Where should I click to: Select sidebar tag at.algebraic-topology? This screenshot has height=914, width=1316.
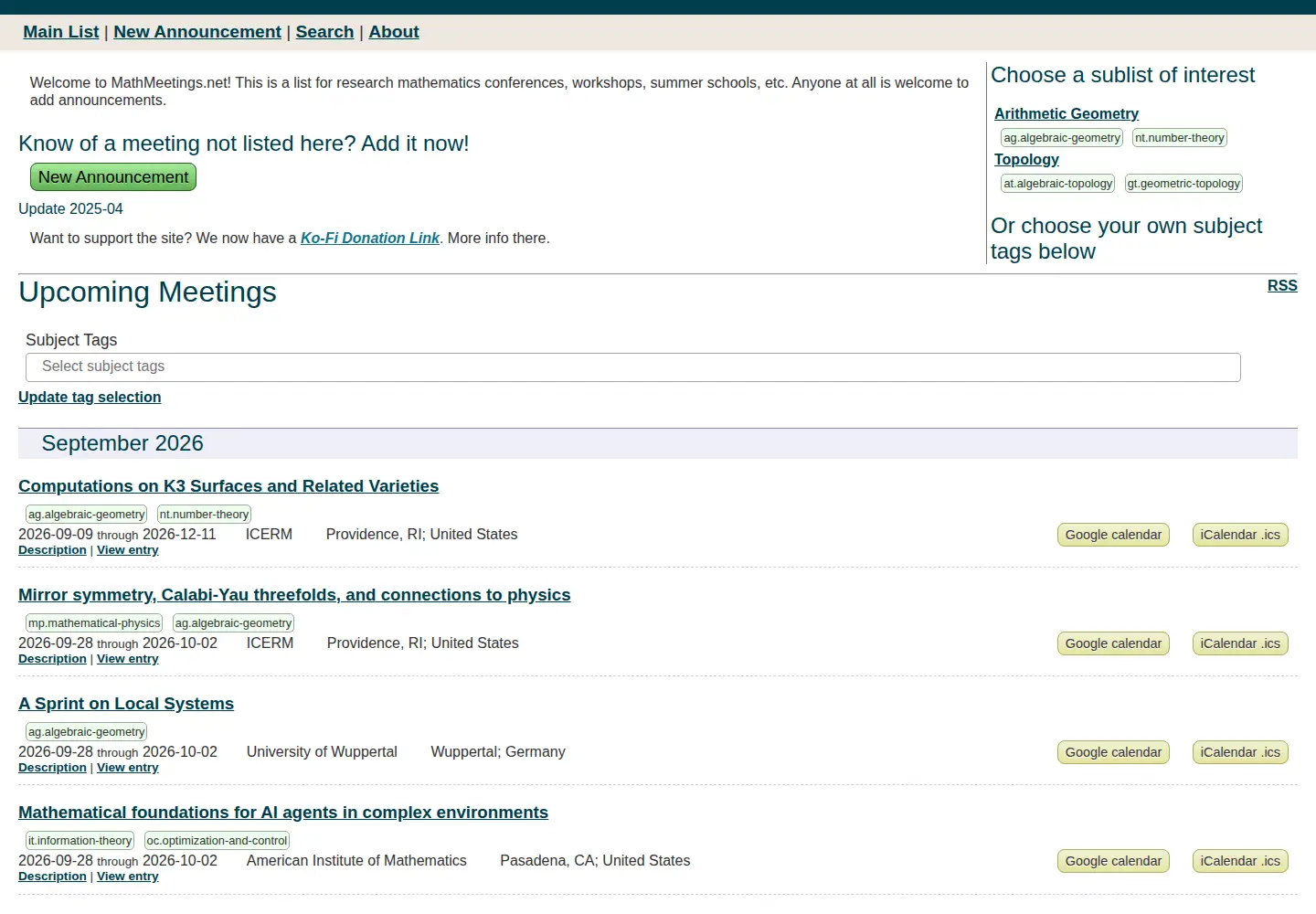(x=1058, y=184)
